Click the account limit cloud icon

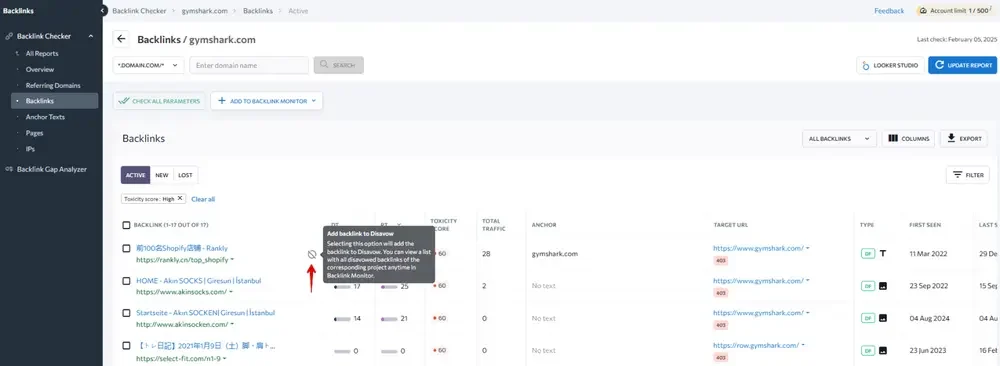(x=923, y=11)
